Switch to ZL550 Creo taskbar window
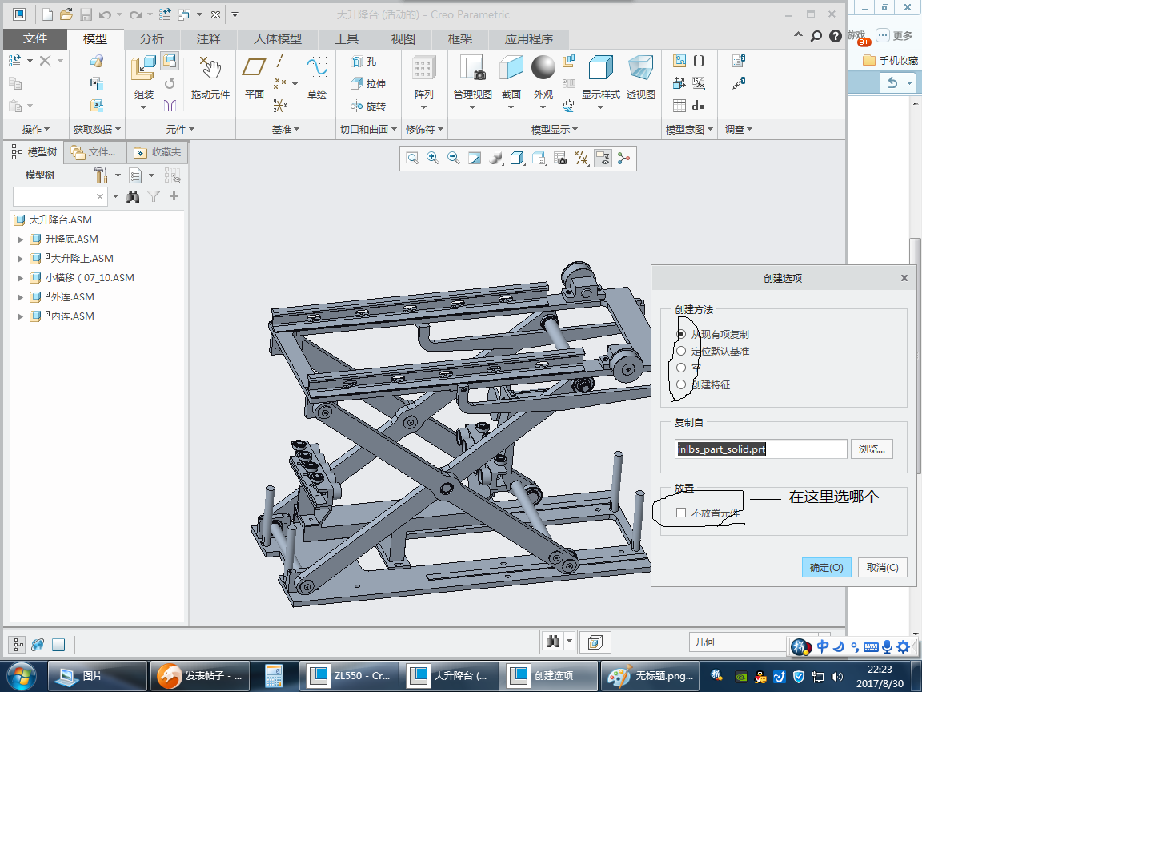 [x=350, y=676]
